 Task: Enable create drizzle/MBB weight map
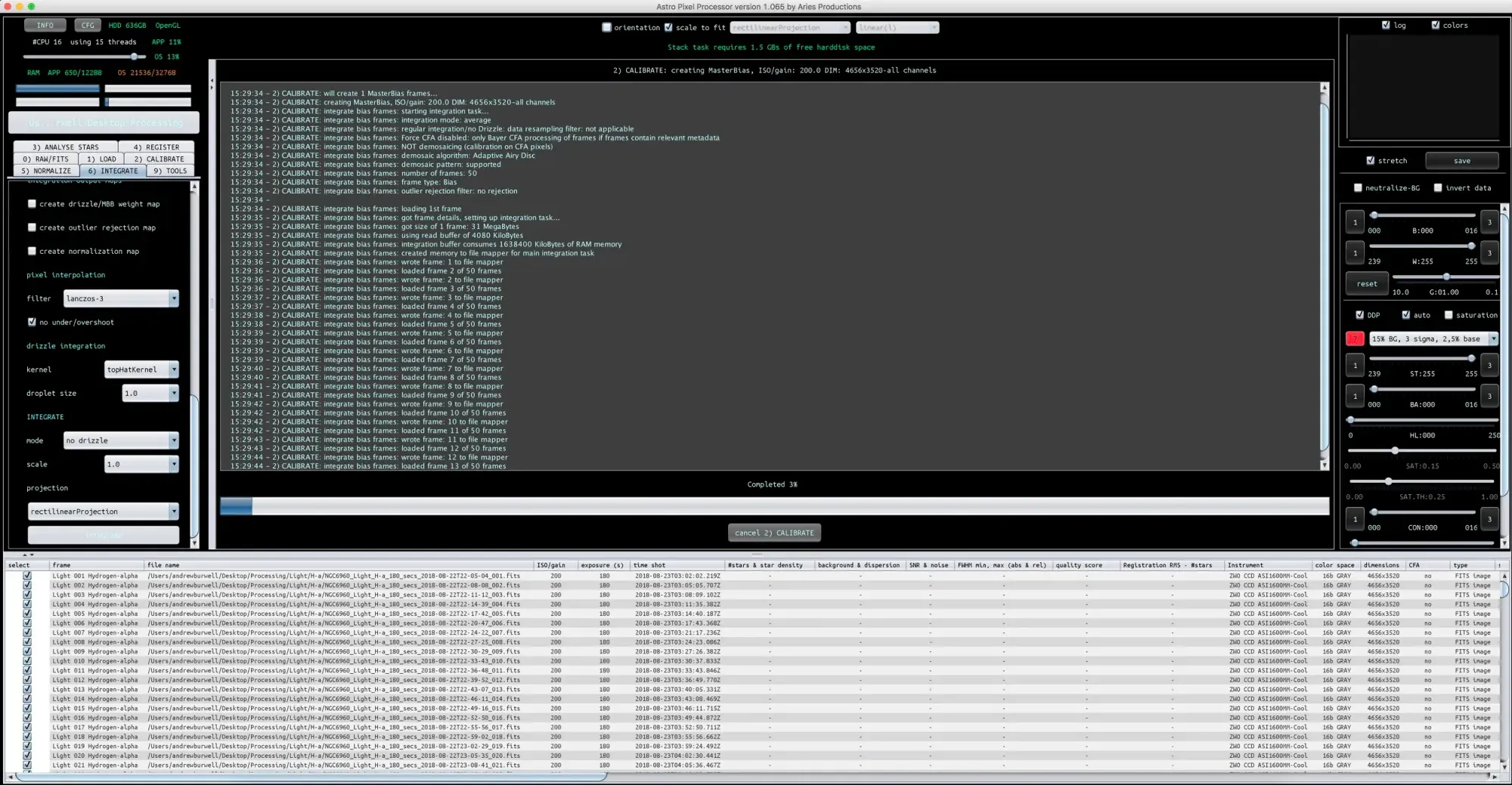32,203
